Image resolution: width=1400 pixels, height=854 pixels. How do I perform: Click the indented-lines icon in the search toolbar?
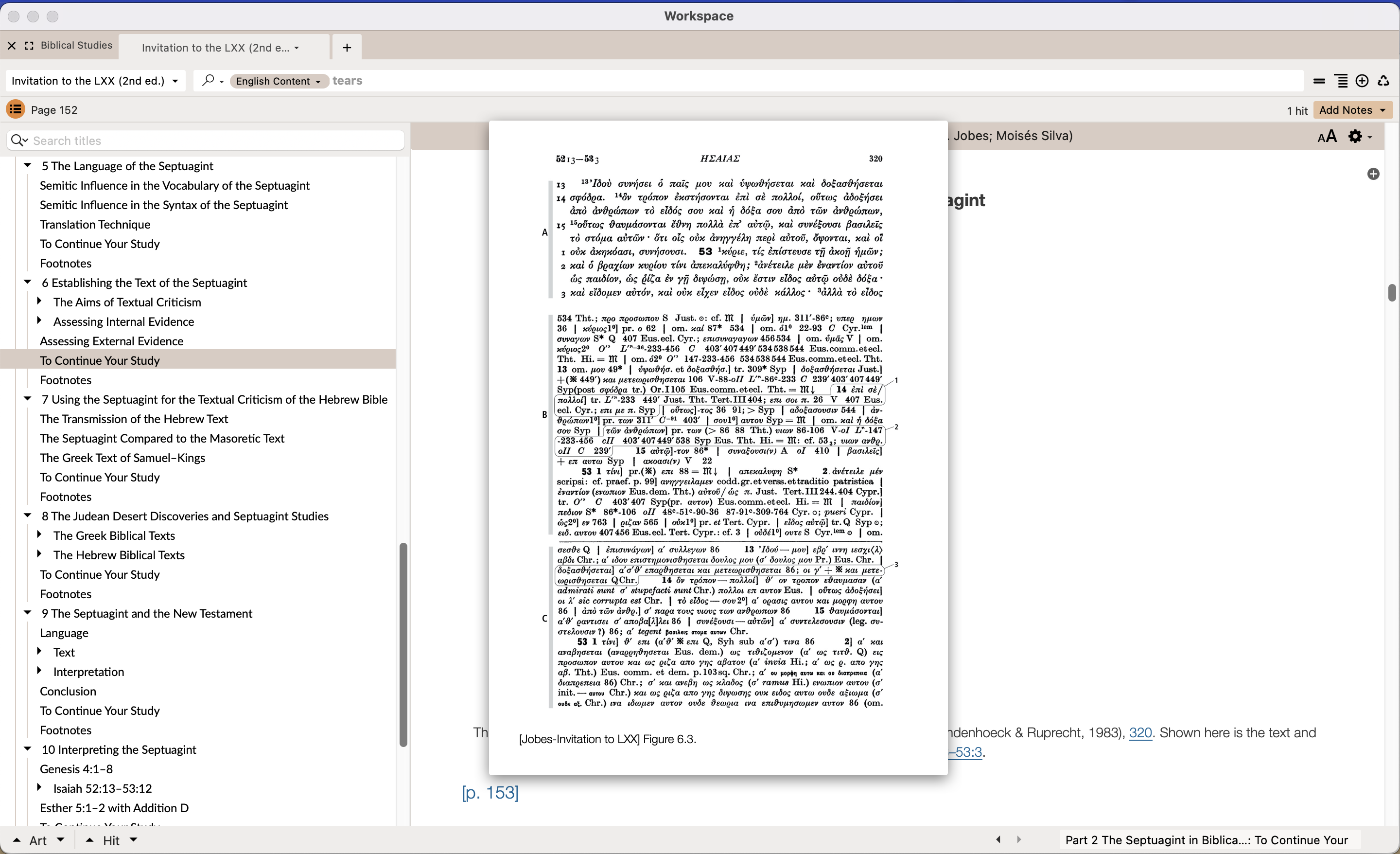coord(1341,81)
